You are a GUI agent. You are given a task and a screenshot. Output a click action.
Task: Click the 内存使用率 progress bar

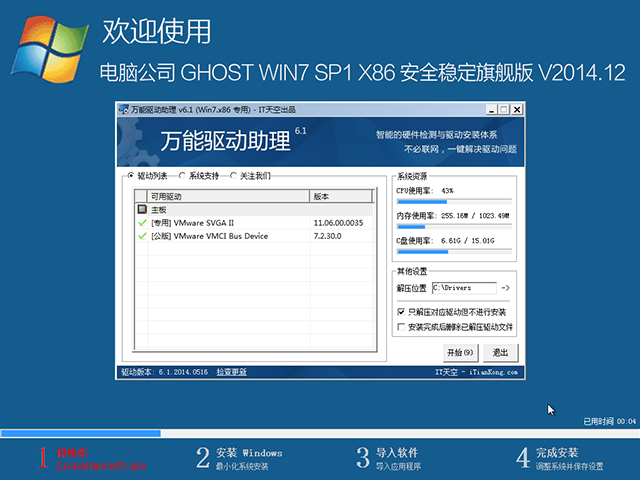click(454, 227)
